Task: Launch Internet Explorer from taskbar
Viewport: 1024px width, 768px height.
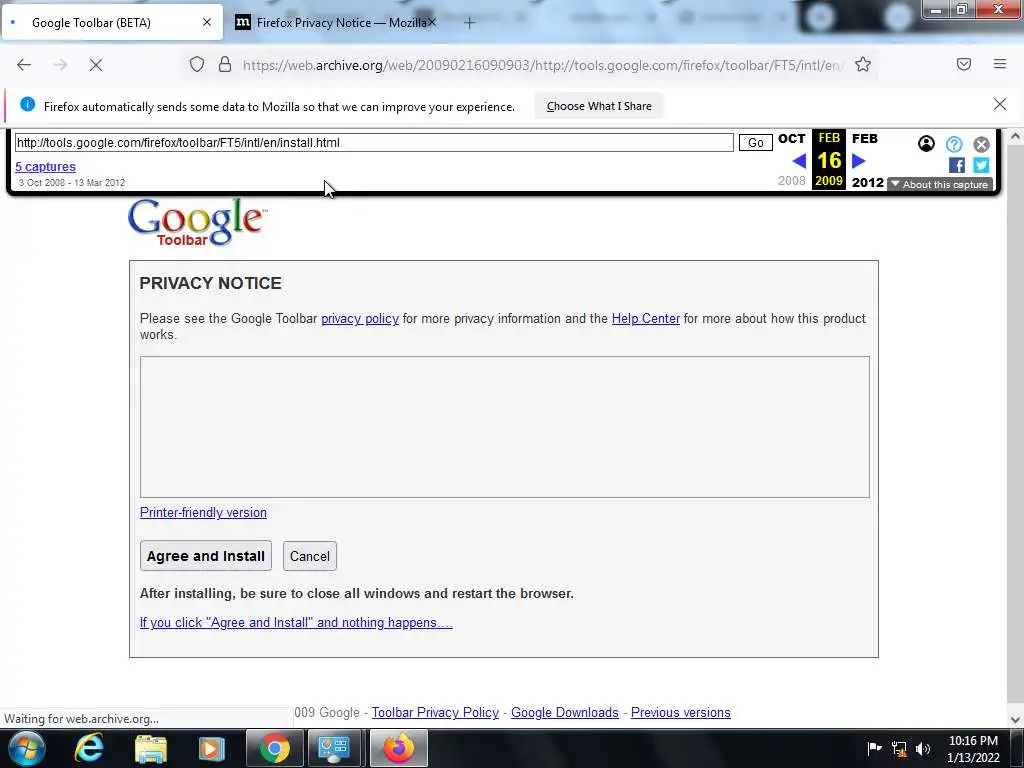Action: (89, 748)
